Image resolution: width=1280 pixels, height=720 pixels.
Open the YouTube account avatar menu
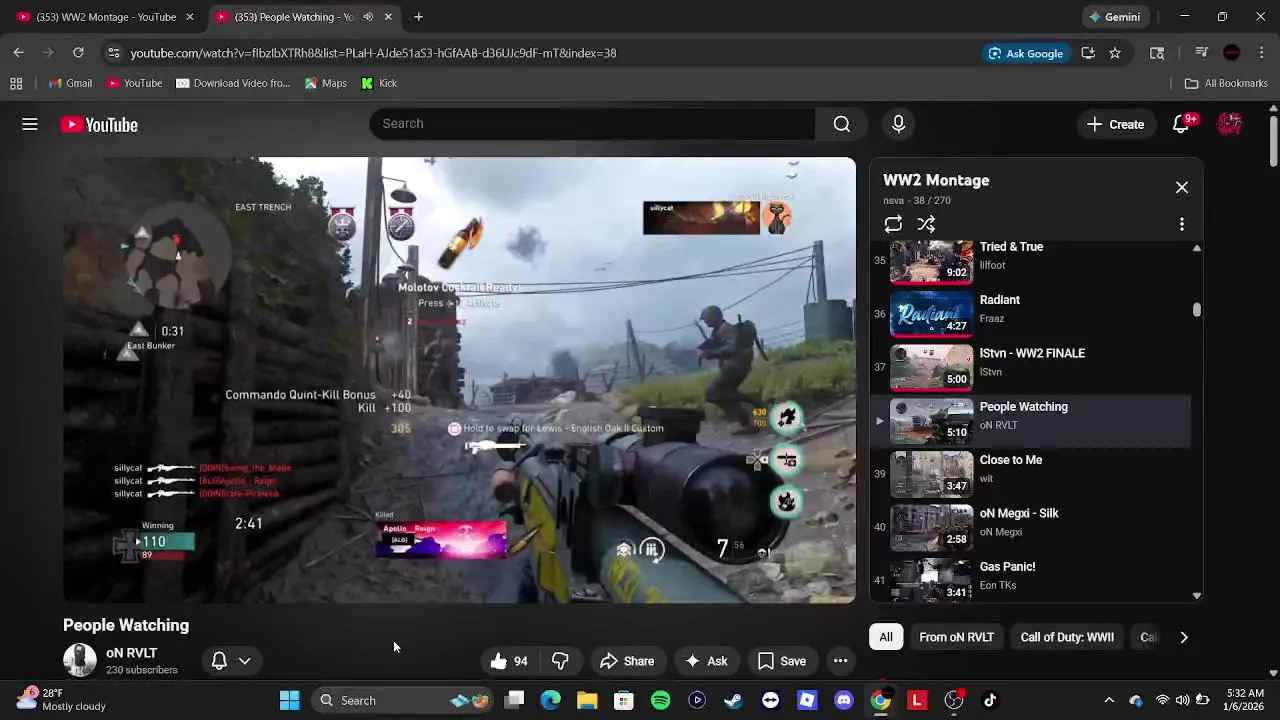[x=1229, y=124]
